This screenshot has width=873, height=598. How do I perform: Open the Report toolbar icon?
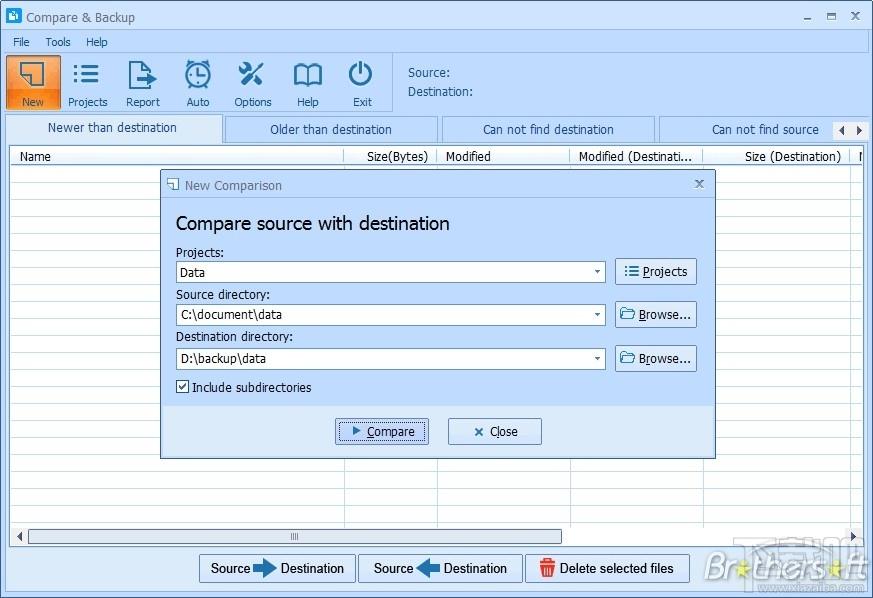click(x=143, y=82)
